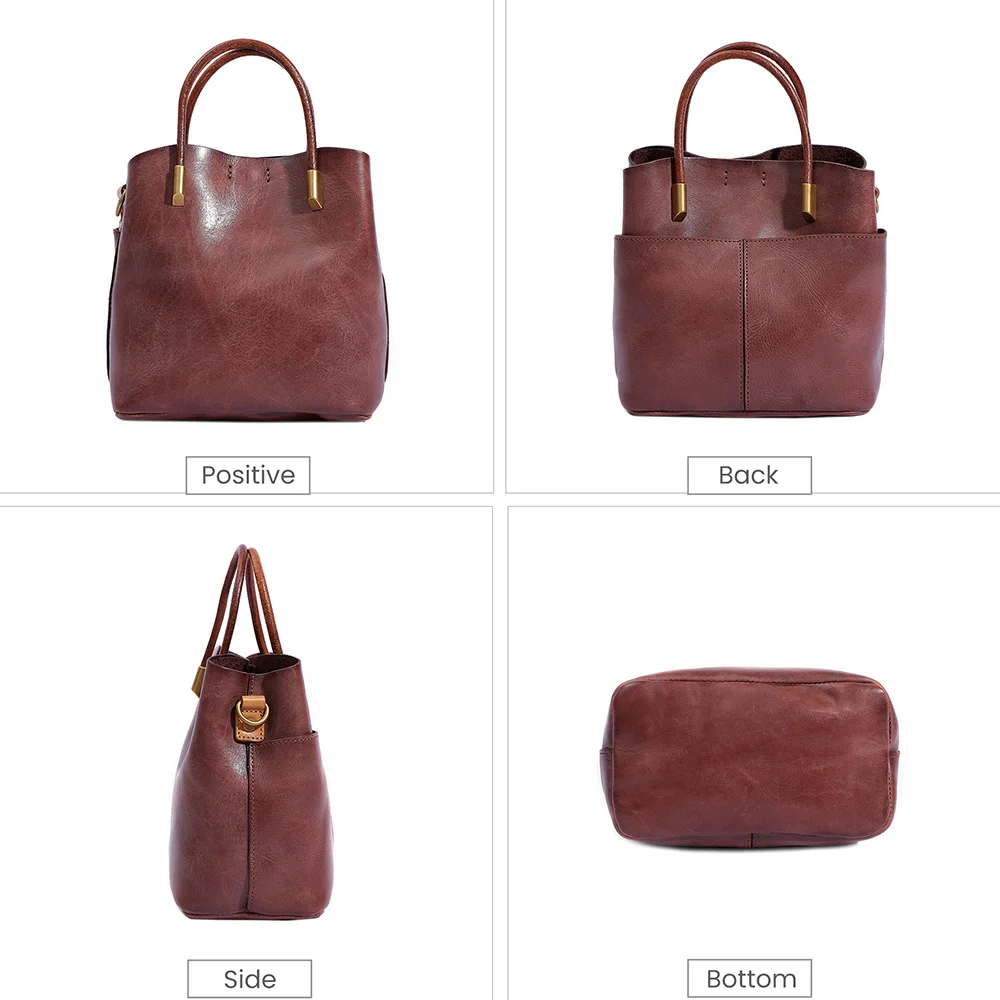Click the Bottom label box

(x=749, y=978)
